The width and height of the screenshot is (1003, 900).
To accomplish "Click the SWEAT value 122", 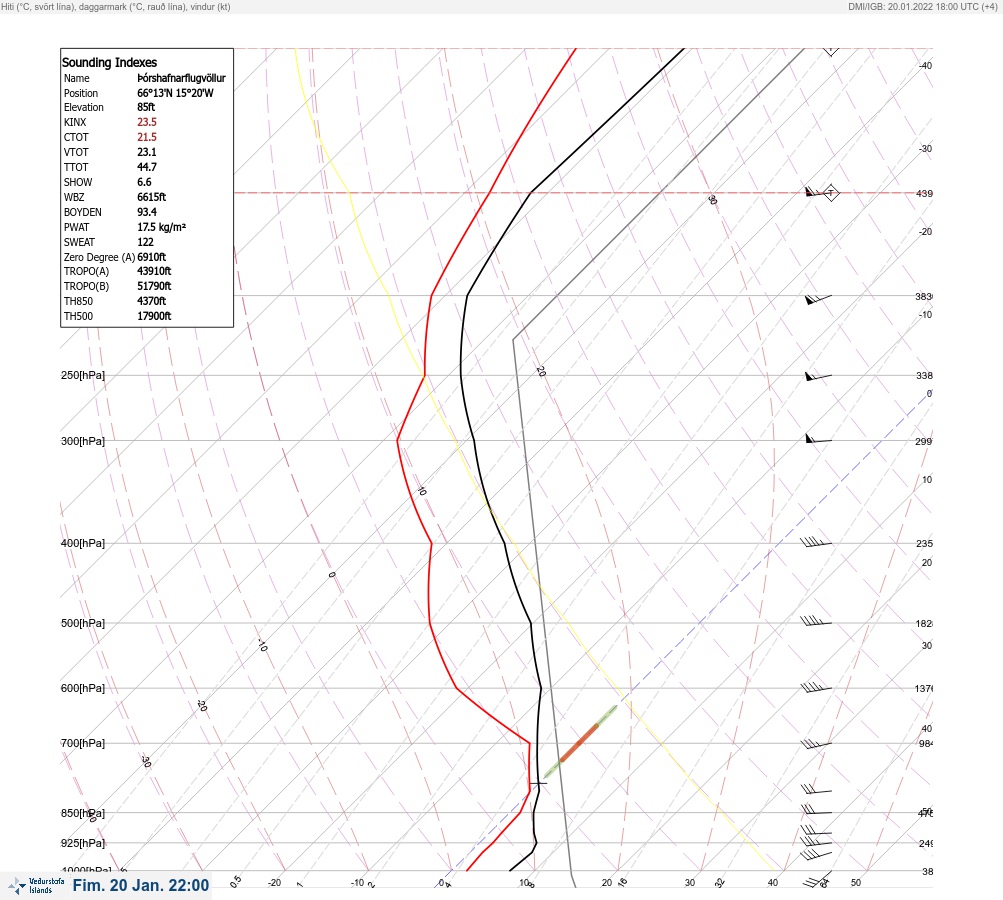I will (145, 242).
